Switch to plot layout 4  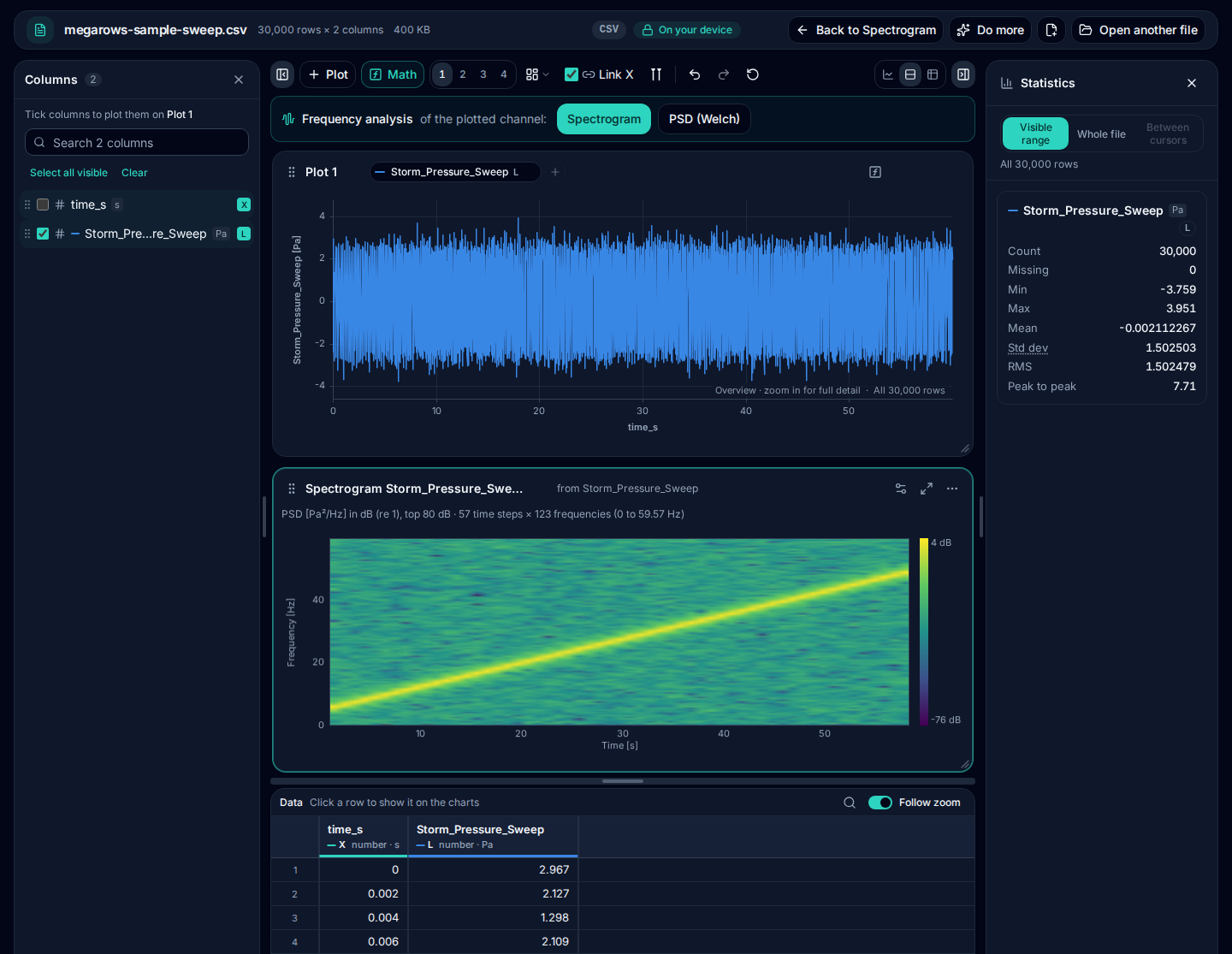[504, 74]
